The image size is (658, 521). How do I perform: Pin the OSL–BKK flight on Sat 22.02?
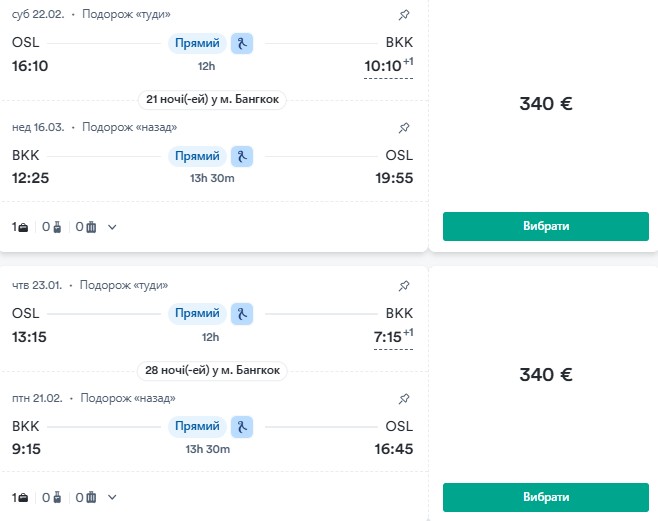[x=404, y=14]
